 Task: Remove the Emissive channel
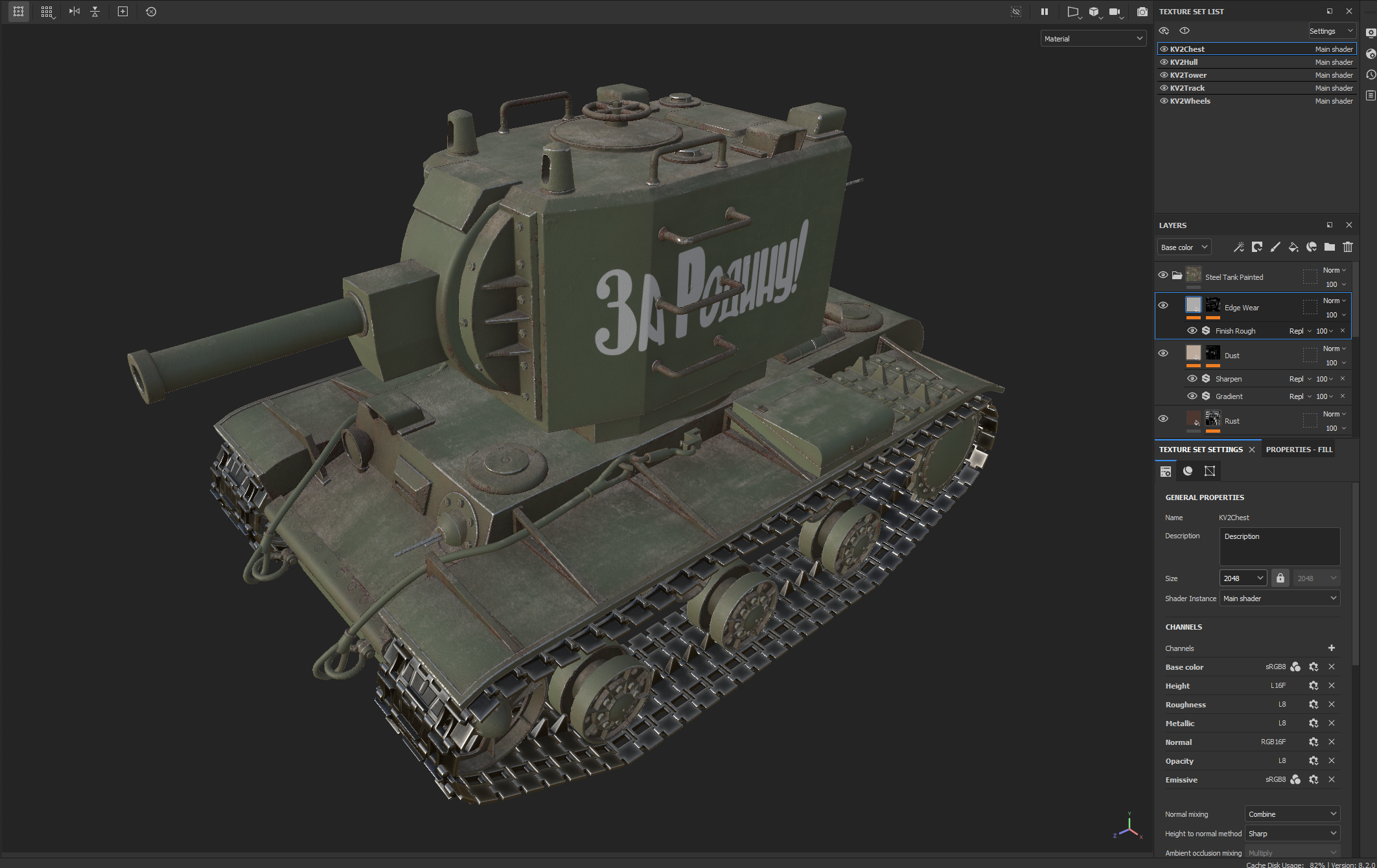tap(1331, 780)
